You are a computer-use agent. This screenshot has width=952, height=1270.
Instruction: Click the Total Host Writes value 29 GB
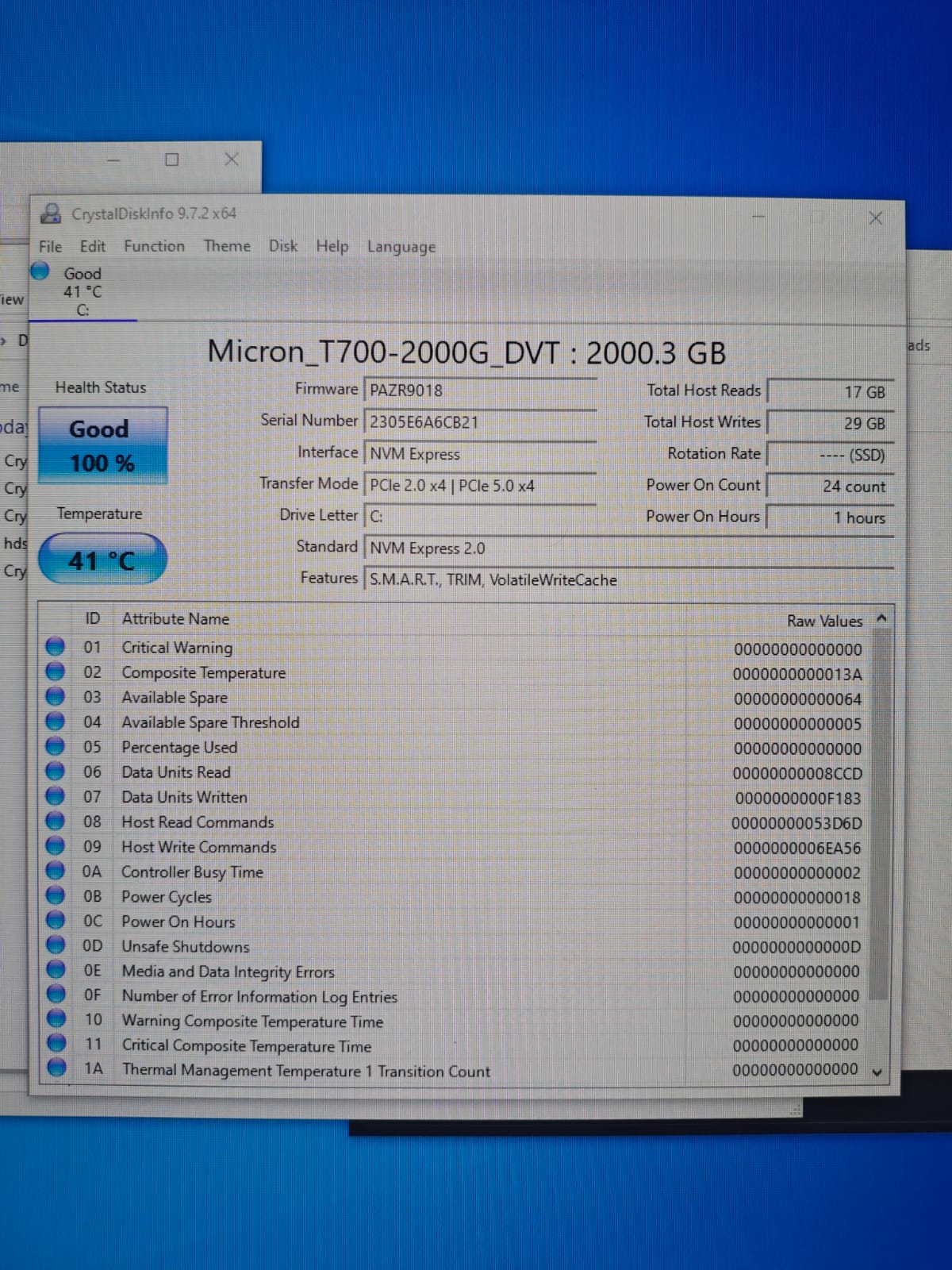[831, 423]
